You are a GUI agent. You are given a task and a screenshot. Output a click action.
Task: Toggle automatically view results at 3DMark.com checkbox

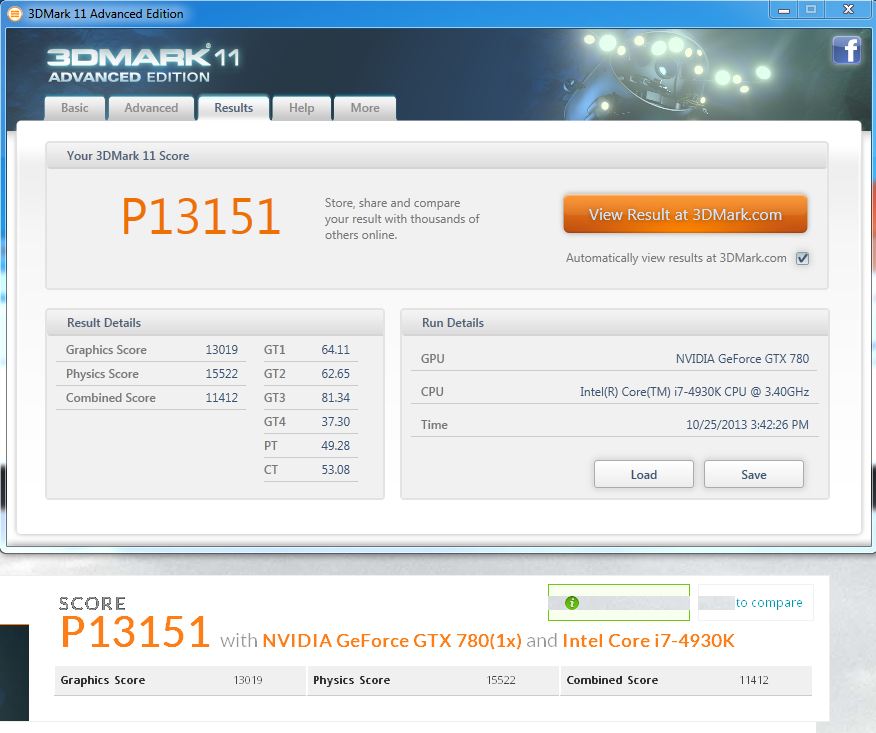coord(802,258)
